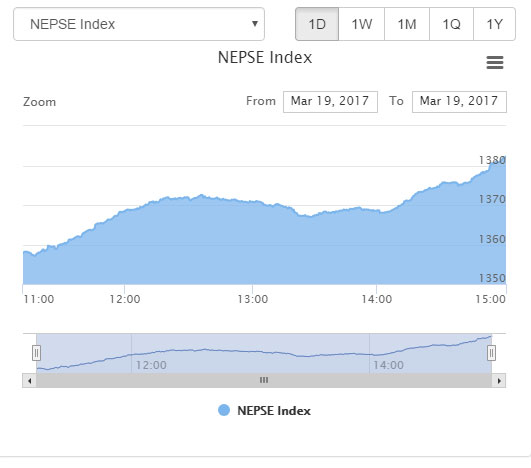The image size is (531, 468).
Task: Click the 11:00 x-axis label
Action: pyautogui.click(x=39, y=299)
